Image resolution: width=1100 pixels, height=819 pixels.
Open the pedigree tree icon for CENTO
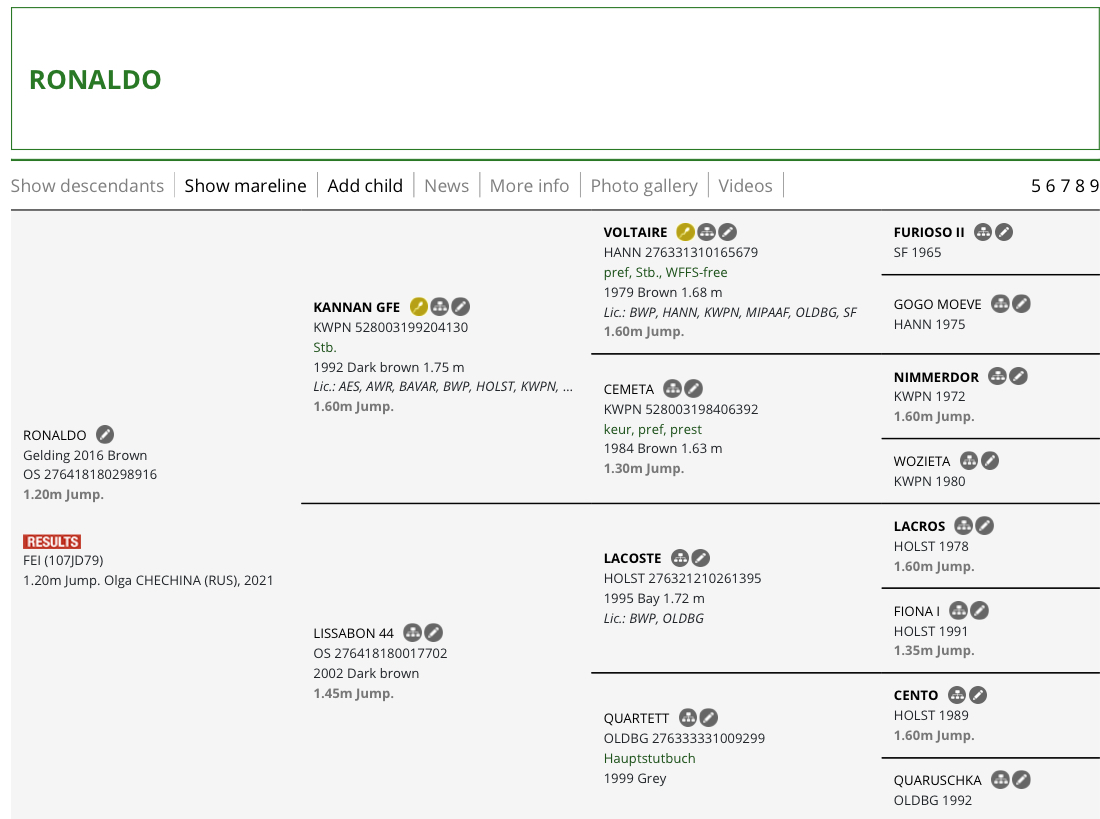pyautogui.click(x=957, y=695)
